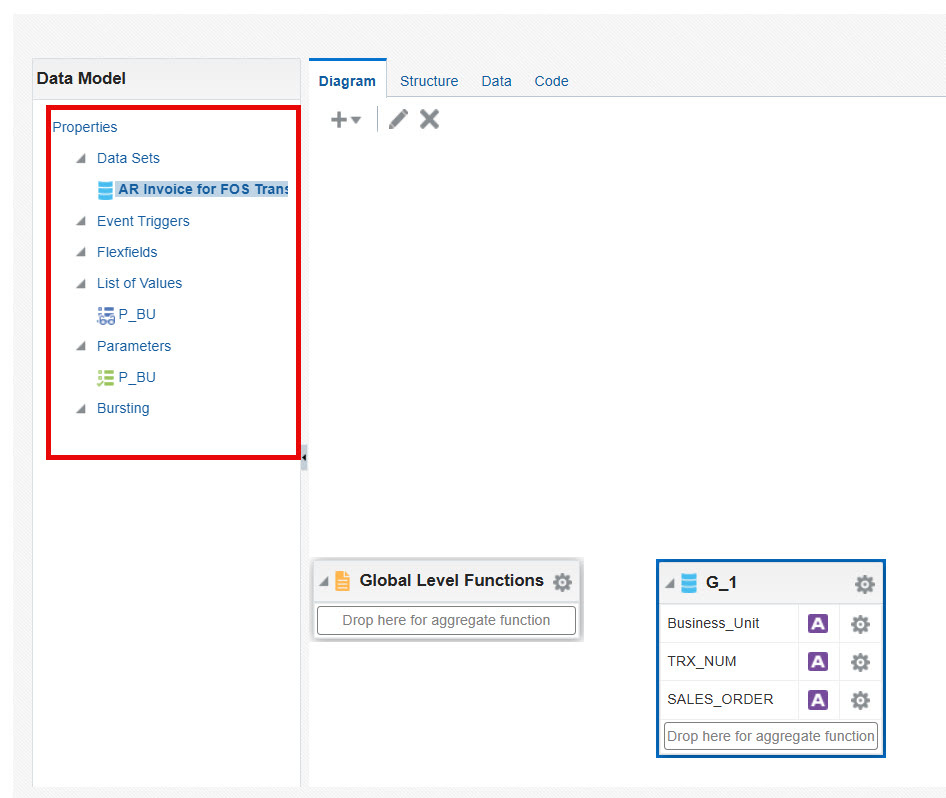The image size is (946, 798).
Task: Open the dropdown arrow beside the plus icon
Action: pos(356,120)
